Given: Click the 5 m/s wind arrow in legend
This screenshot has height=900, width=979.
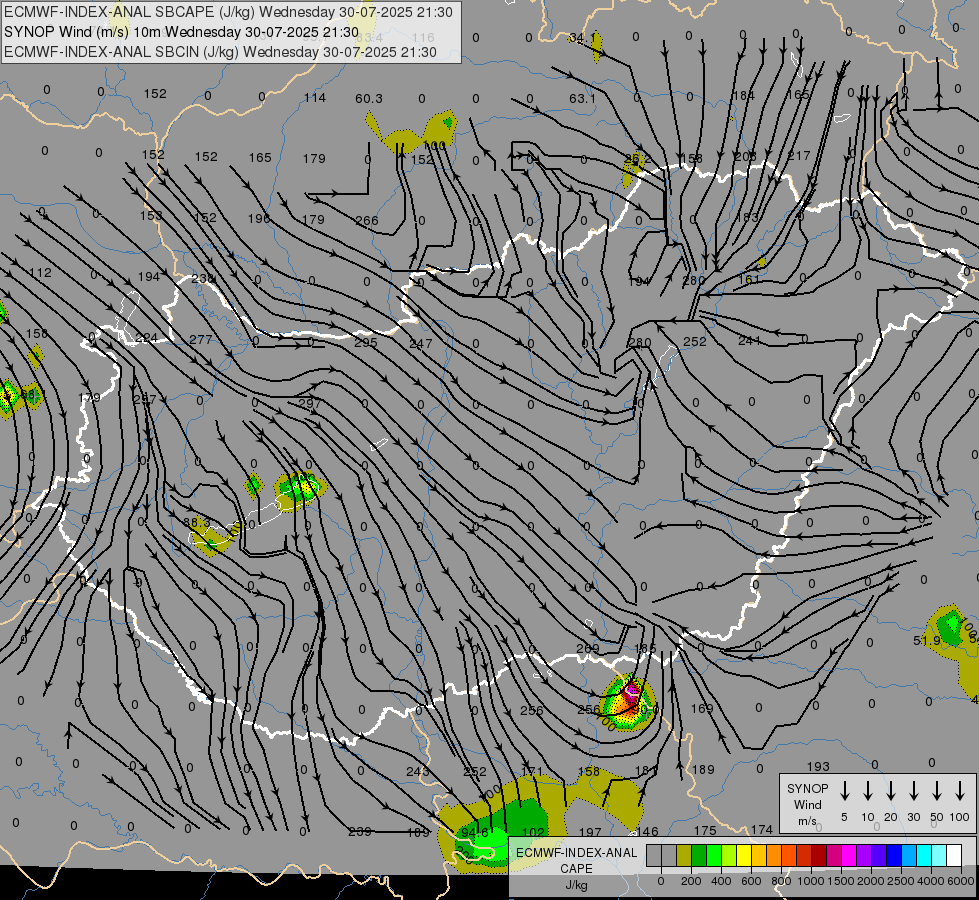Looking at the screenshot, I should coord(844,791).
